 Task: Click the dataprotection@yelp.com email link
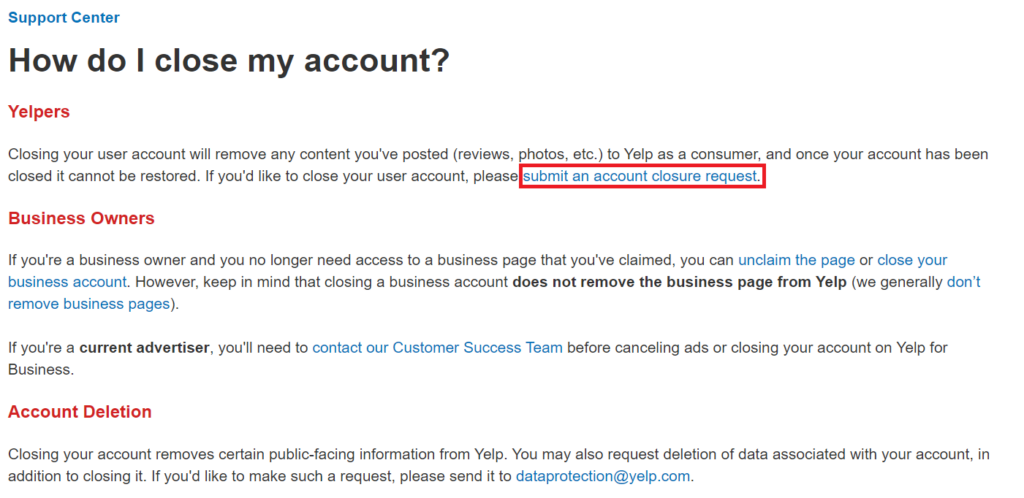click(603, 476)
